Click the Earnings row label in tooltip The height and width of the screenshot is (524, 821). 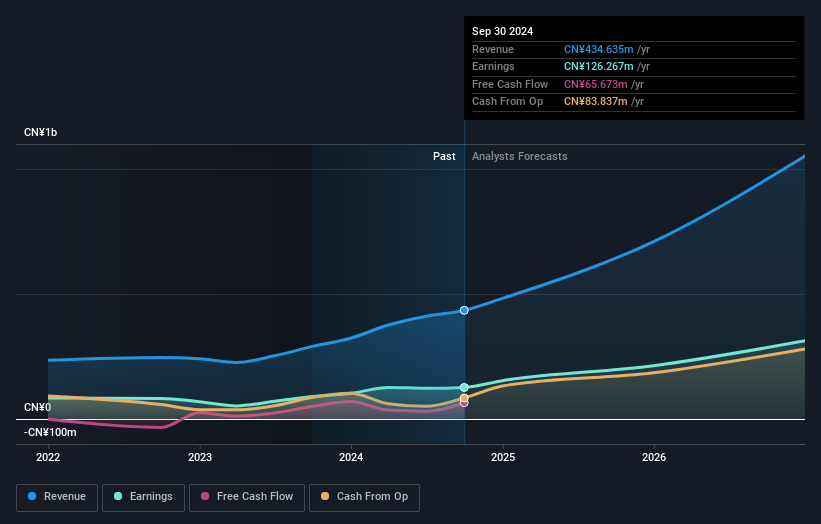tap(493, 66)
